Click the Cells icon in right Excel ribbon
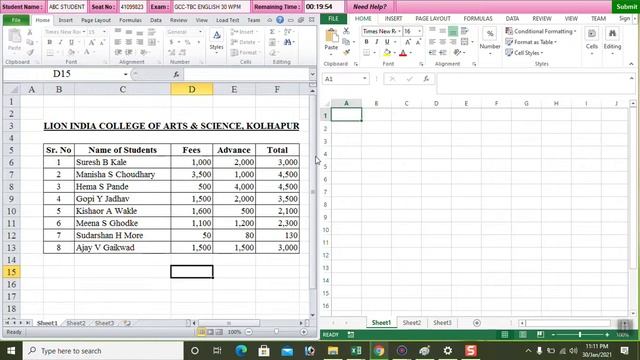This screenshot has width=640, height=360. click(592, 33)
